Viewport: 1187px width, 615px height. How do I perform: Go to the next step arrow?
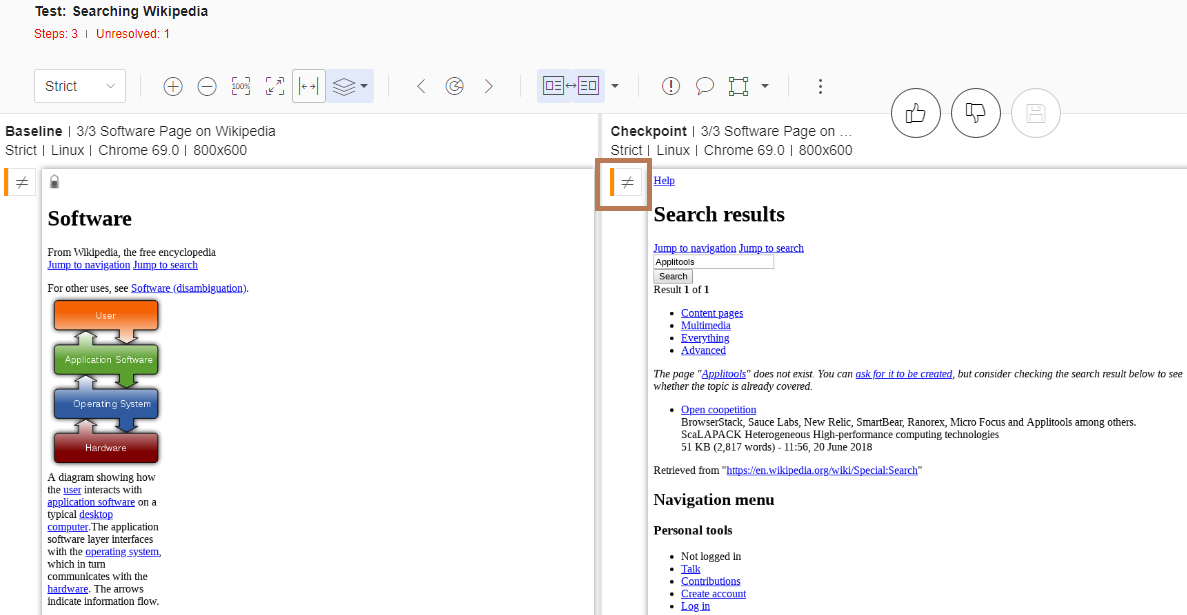(x=488, y=86)
